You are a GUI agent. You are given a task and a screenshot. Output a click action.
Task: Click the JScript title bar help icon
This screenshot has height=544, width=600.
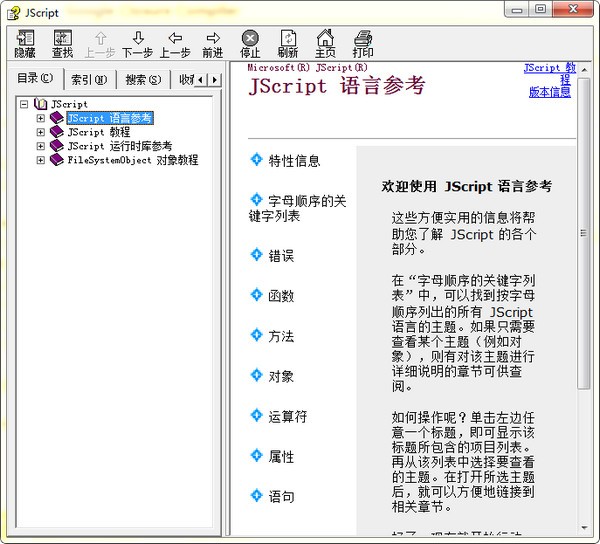14,13
